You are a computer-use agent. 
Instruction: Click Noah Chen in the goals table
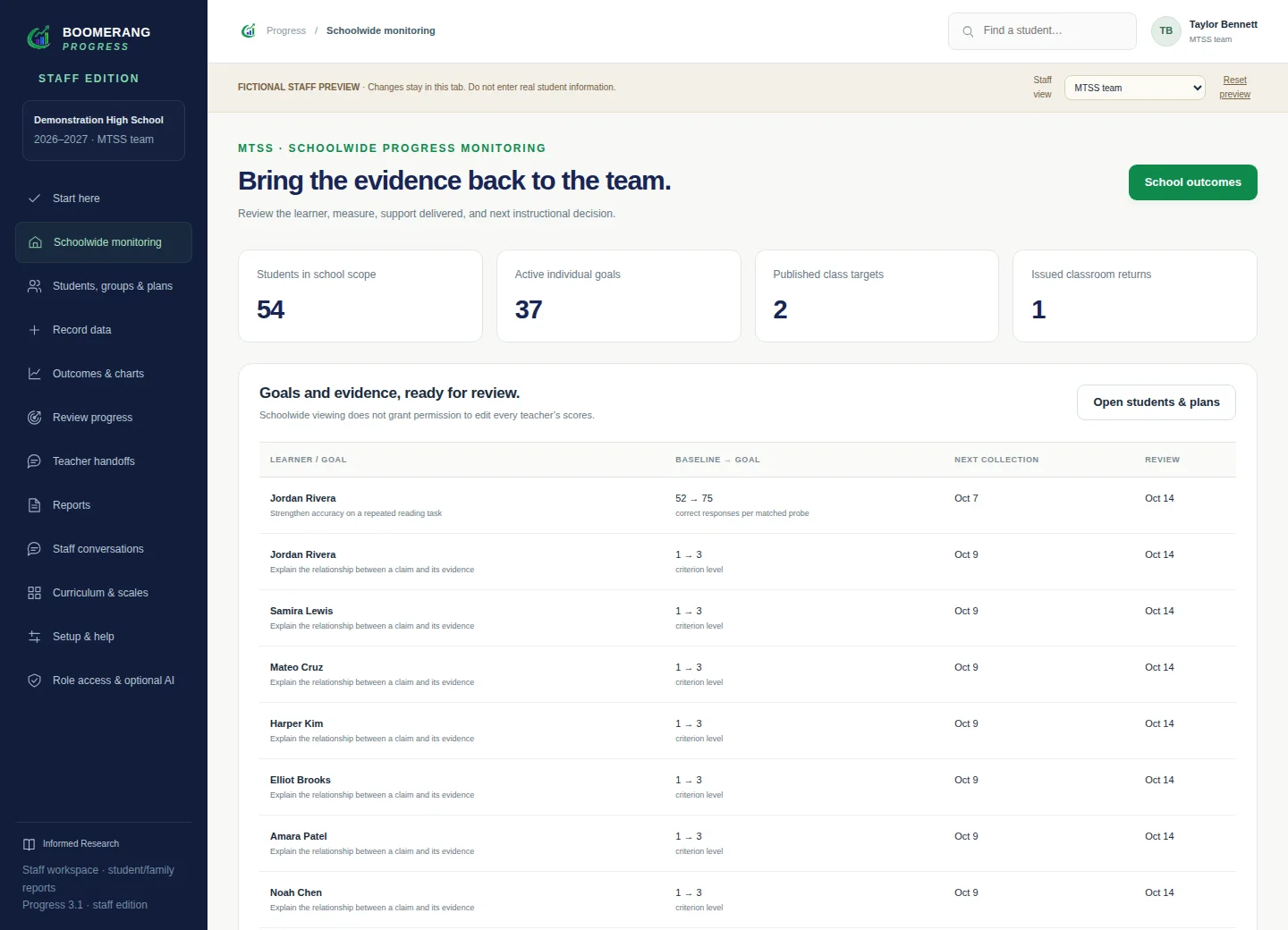tap(296, 893)
